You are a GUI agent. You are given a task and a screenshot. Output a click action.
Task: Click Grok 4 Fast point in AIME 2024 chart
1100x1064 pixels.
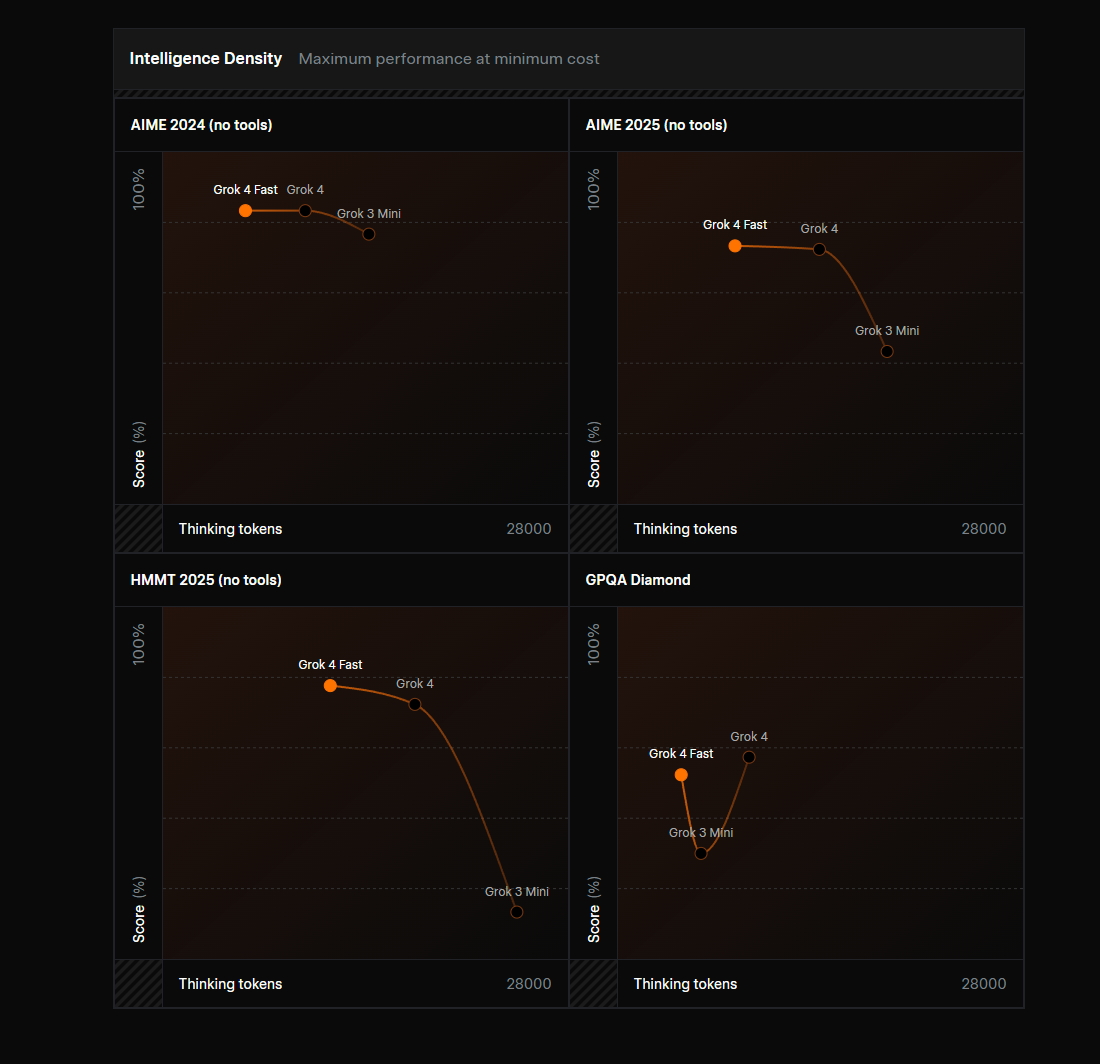(x=245, y=211)
